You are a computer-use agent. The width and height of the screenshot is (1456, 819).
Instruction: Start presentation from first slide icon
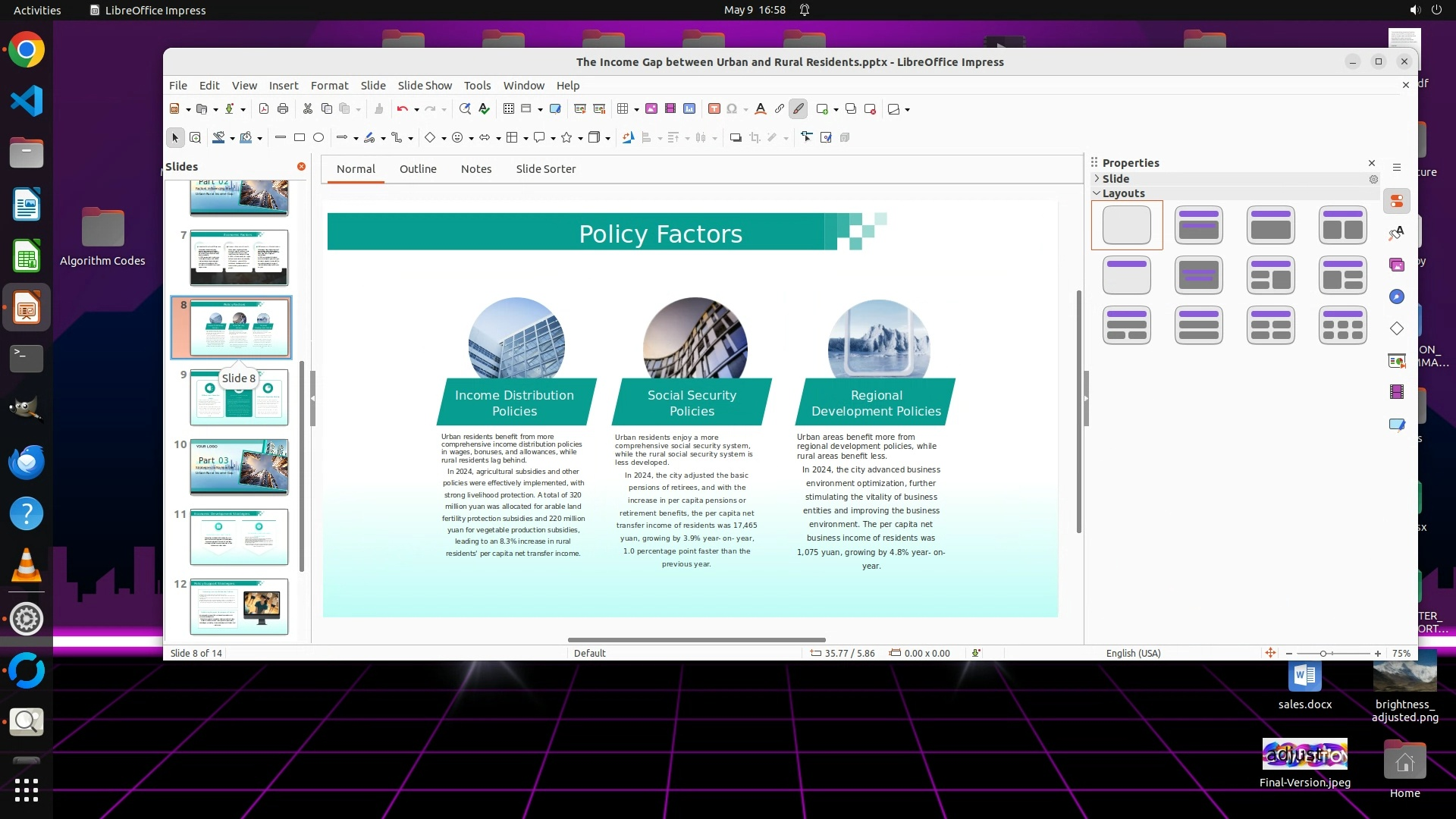580,109
